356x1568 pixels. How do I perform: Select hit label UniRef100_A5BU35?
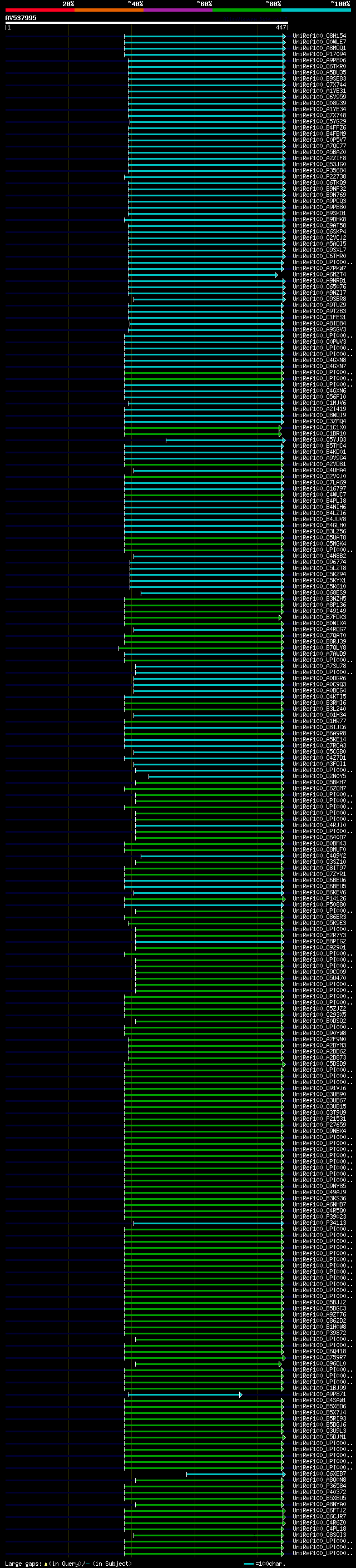[319, 72]
